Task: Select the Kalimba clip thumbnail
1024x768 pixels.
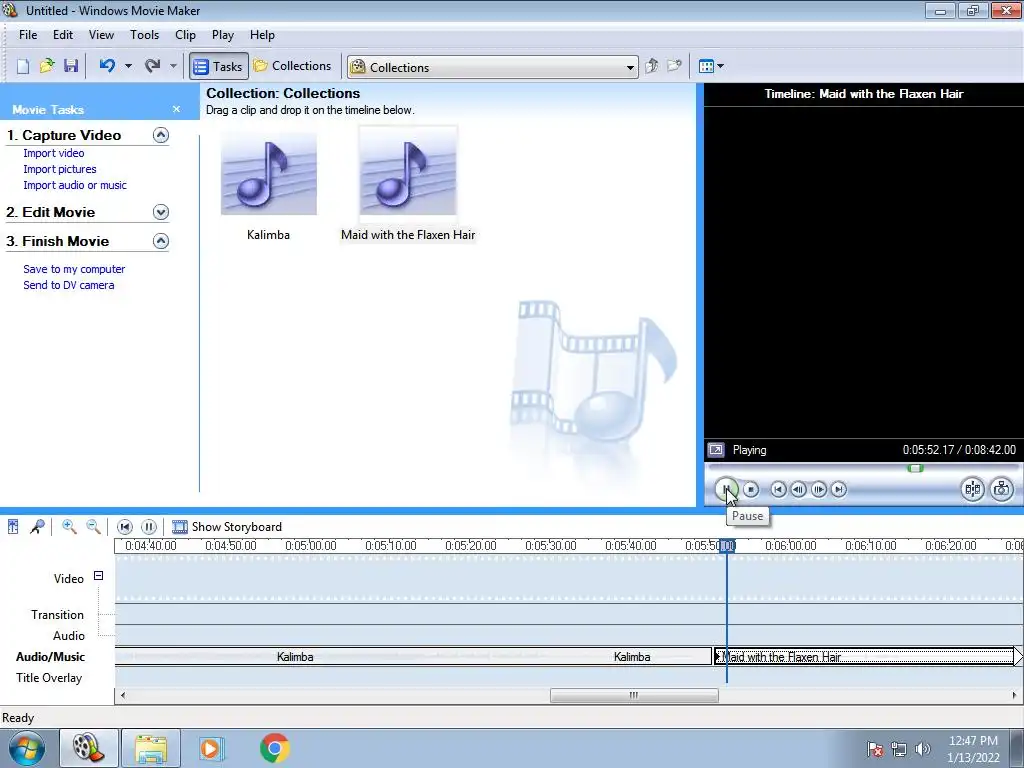Action: (268, 174)
